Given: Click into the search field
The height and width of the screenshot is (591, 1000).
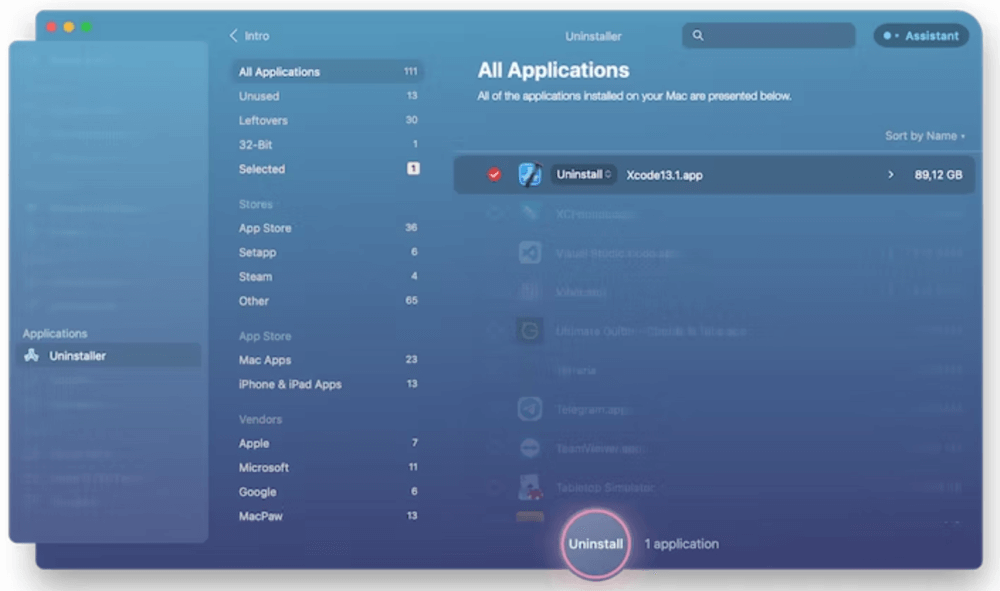Looking at the screenshot, I should click(768, 36).
